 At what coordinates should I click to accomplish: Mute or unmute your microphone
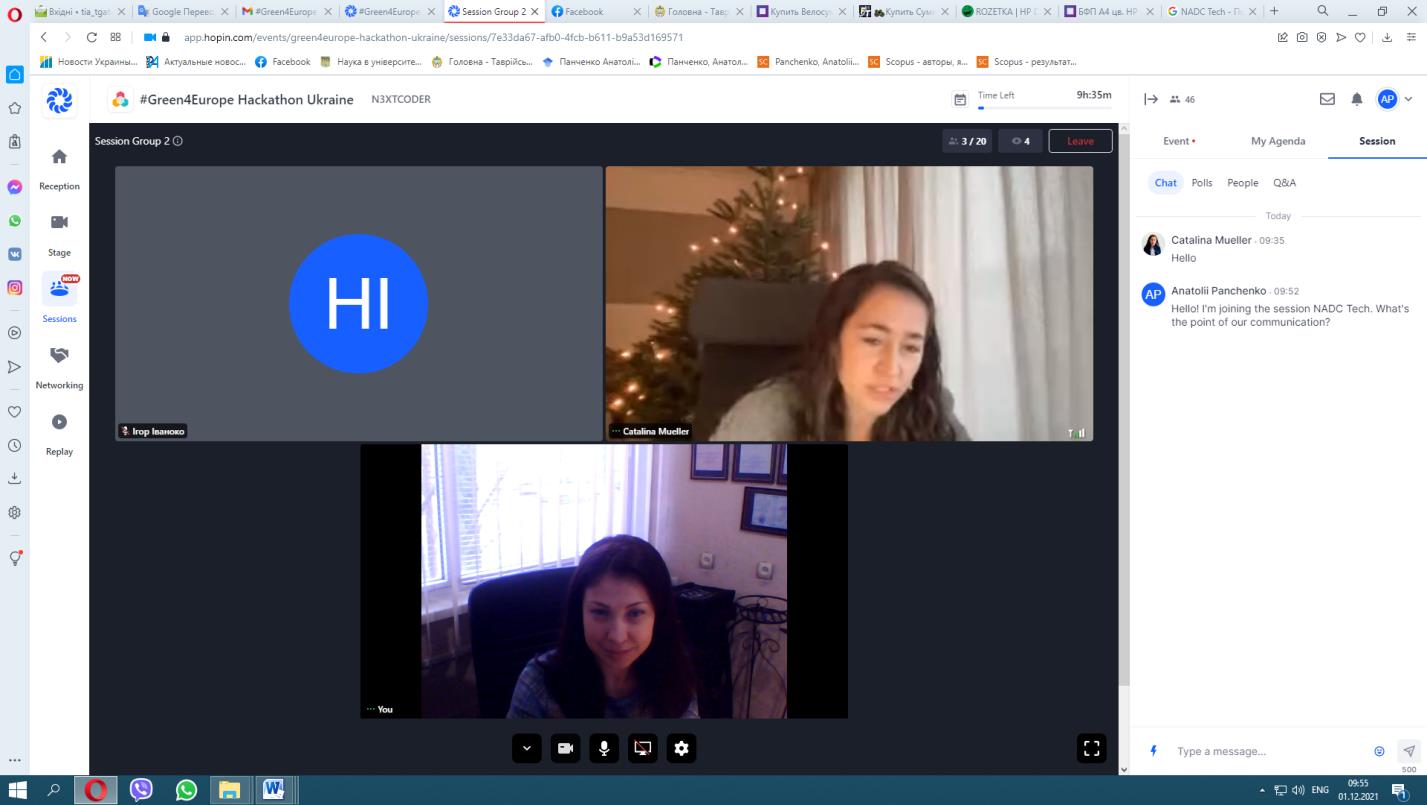(604, 748)
